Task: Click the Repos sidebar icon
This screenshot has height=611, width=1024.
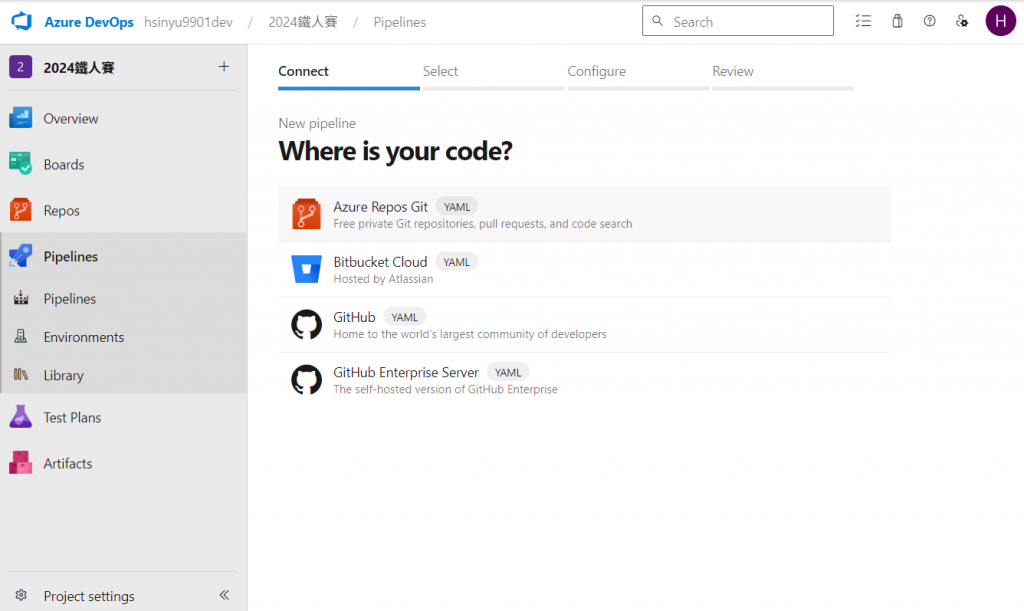Action: pos(20,210)
